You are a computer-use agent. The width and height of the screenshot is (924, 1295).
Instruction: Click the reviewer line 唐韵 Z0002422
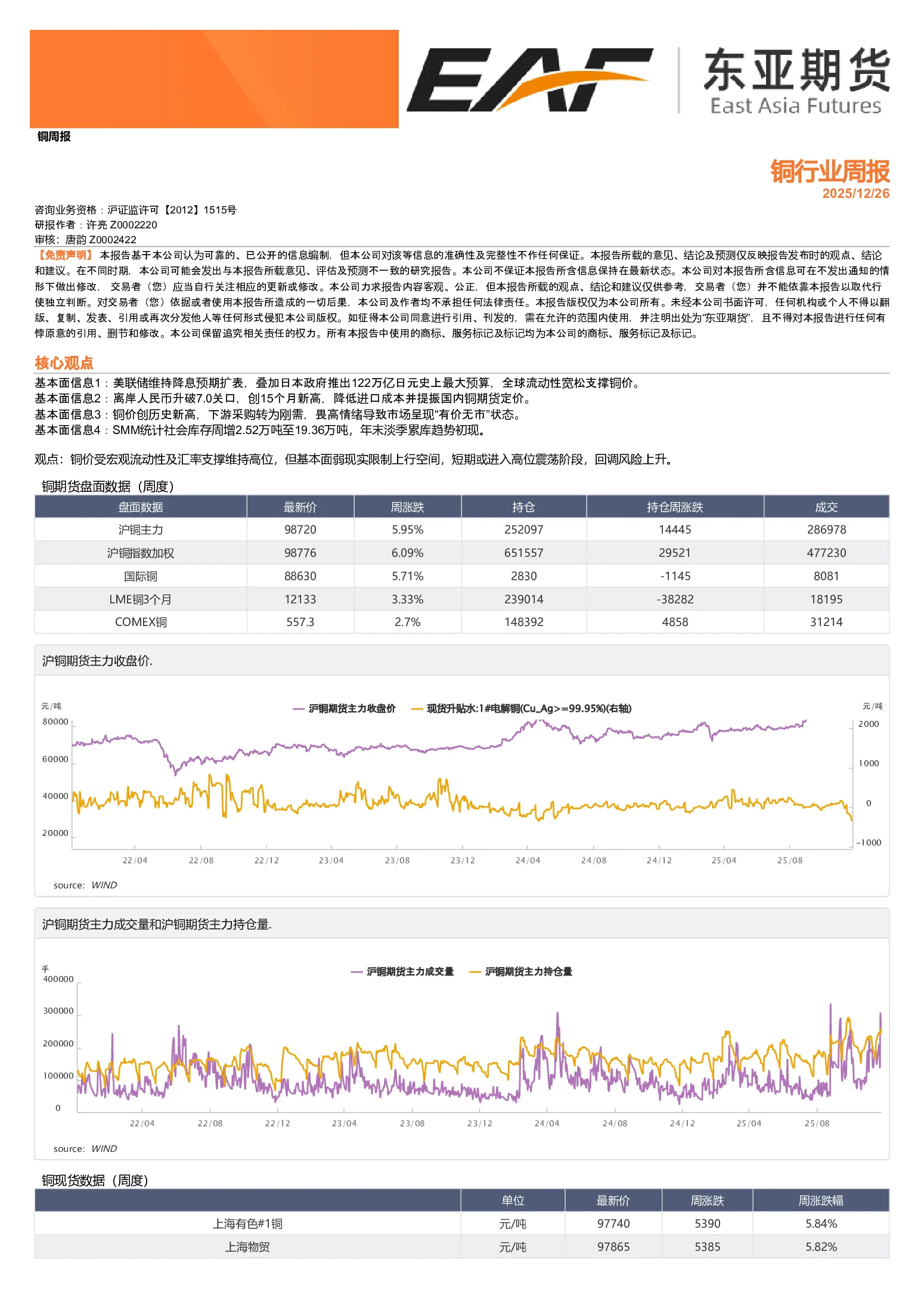point(85,240)
